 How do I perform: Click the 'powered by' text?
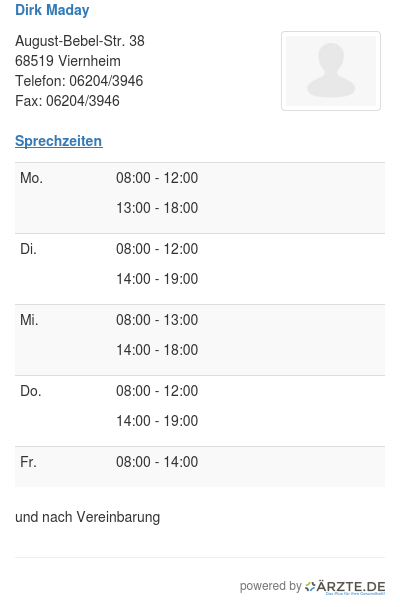(270, 586)
